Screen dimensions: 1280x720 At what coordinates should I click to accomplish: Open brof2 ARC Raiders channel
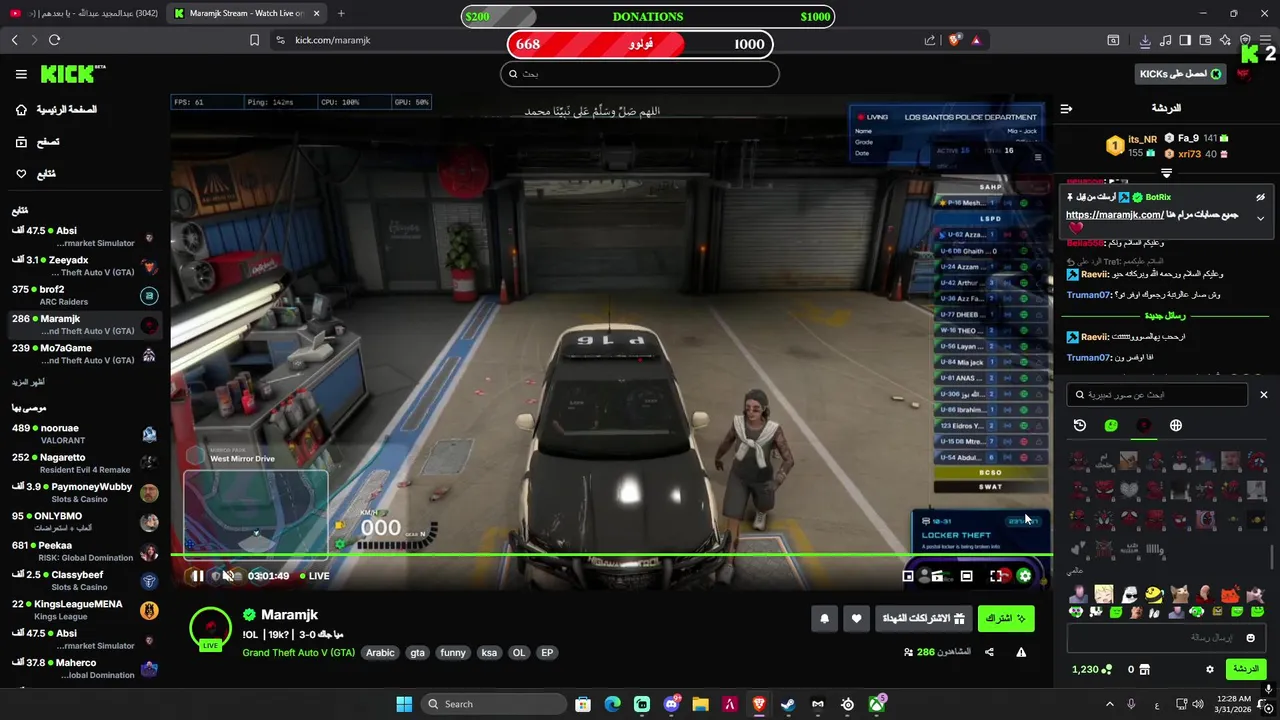[85, 295]
